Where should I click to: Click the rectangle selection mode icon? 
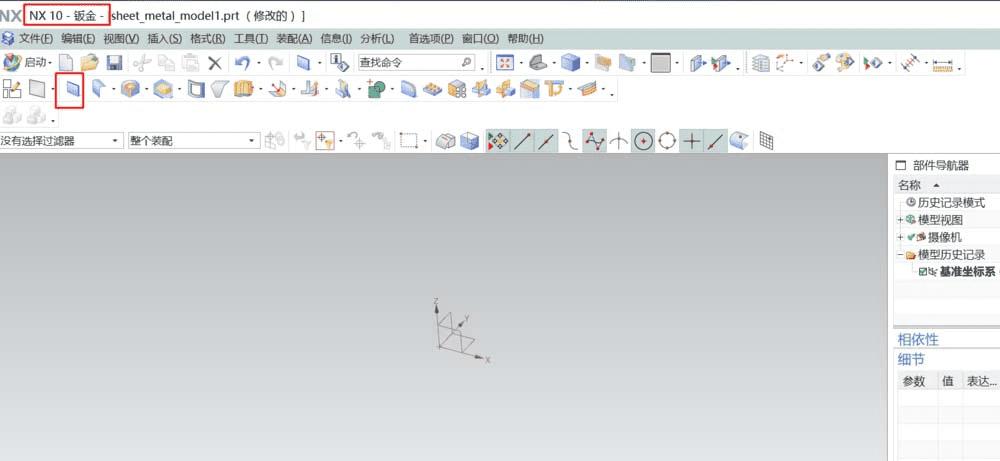tap(408, 141)
